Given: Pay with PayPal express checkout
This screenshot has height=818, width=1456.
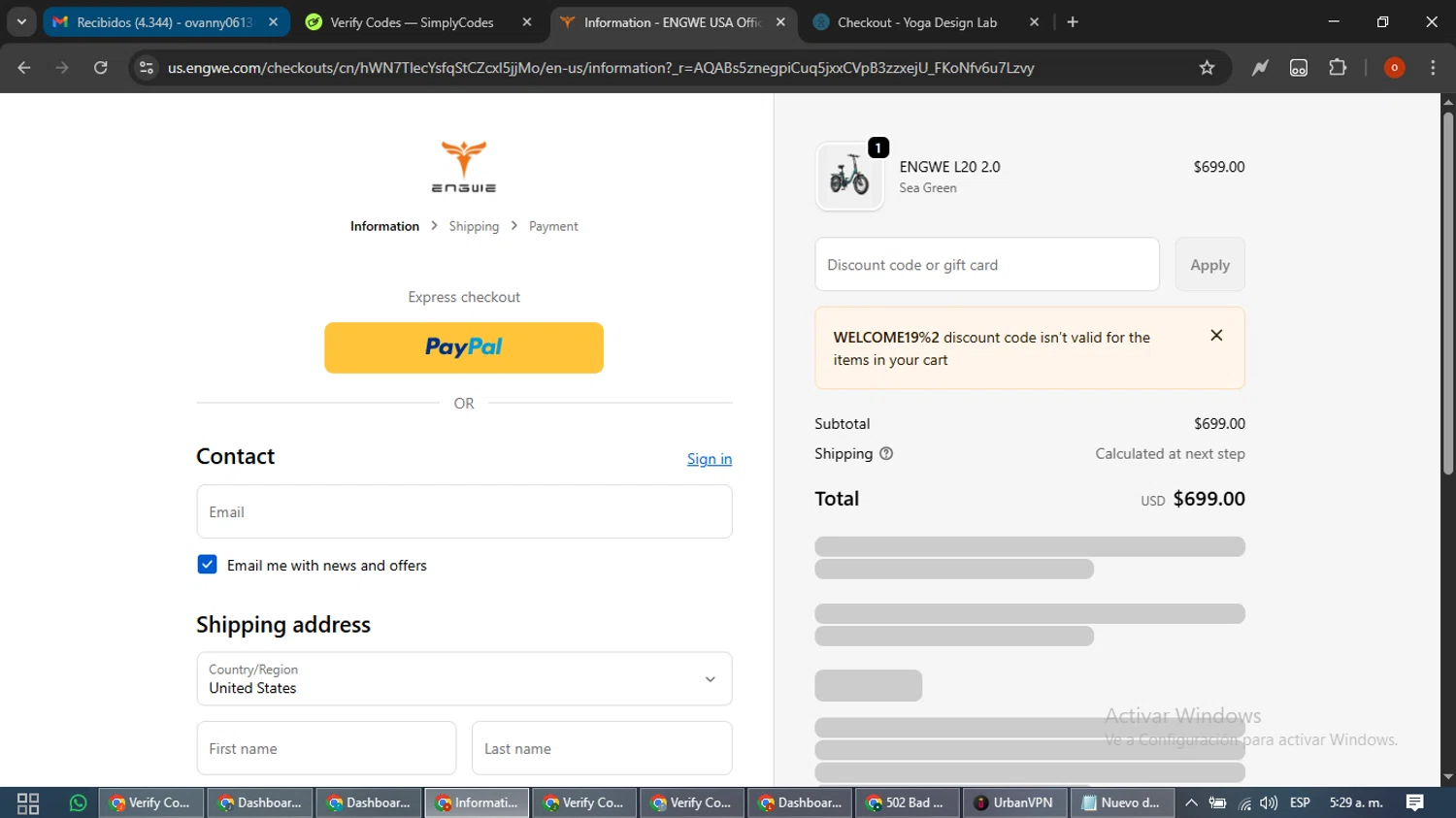Looking at the screenshot, I should 464,347.
